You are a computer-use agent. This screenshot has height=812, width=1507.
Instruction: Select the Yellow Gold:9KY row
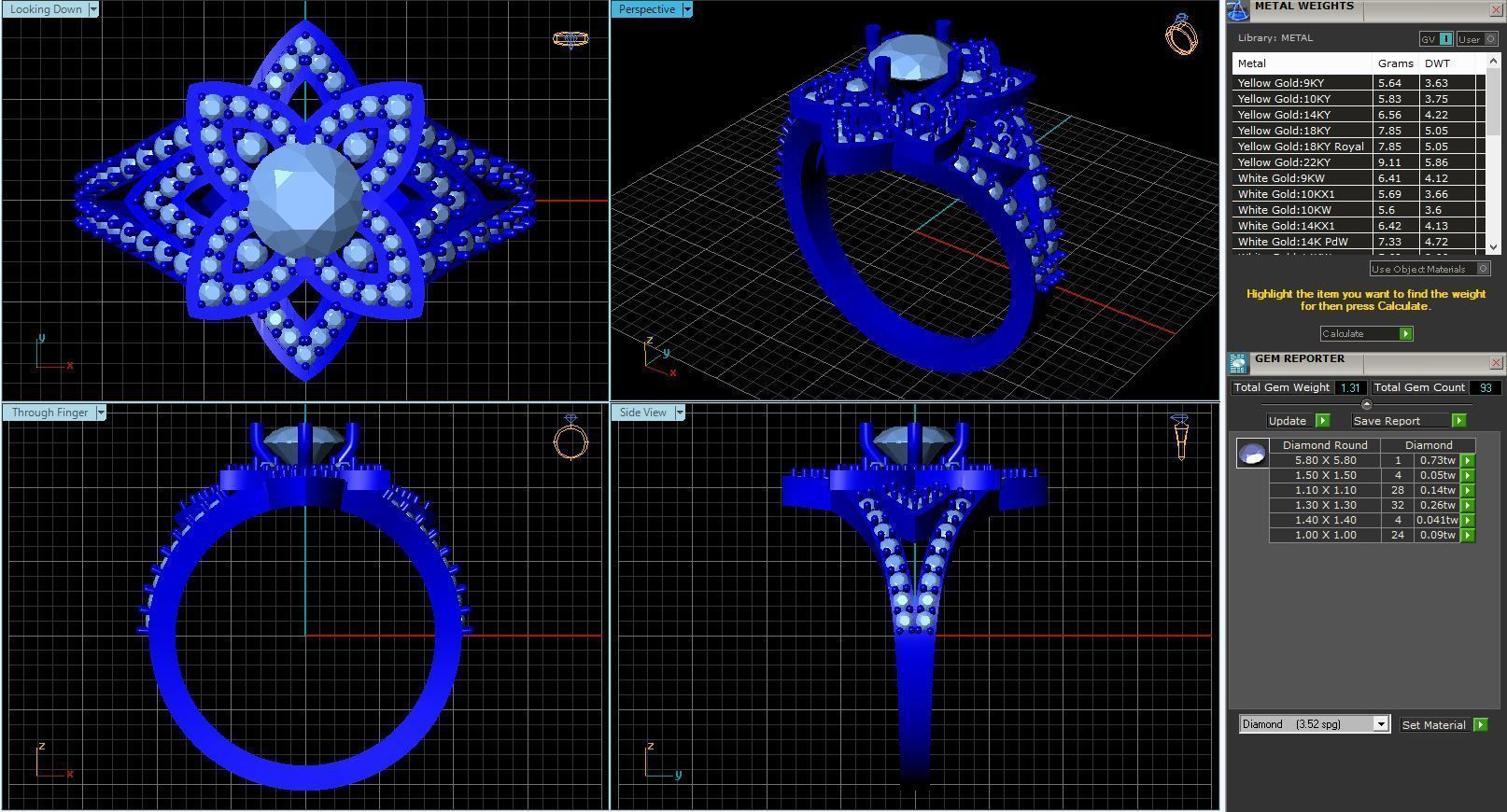(1359, 83)
